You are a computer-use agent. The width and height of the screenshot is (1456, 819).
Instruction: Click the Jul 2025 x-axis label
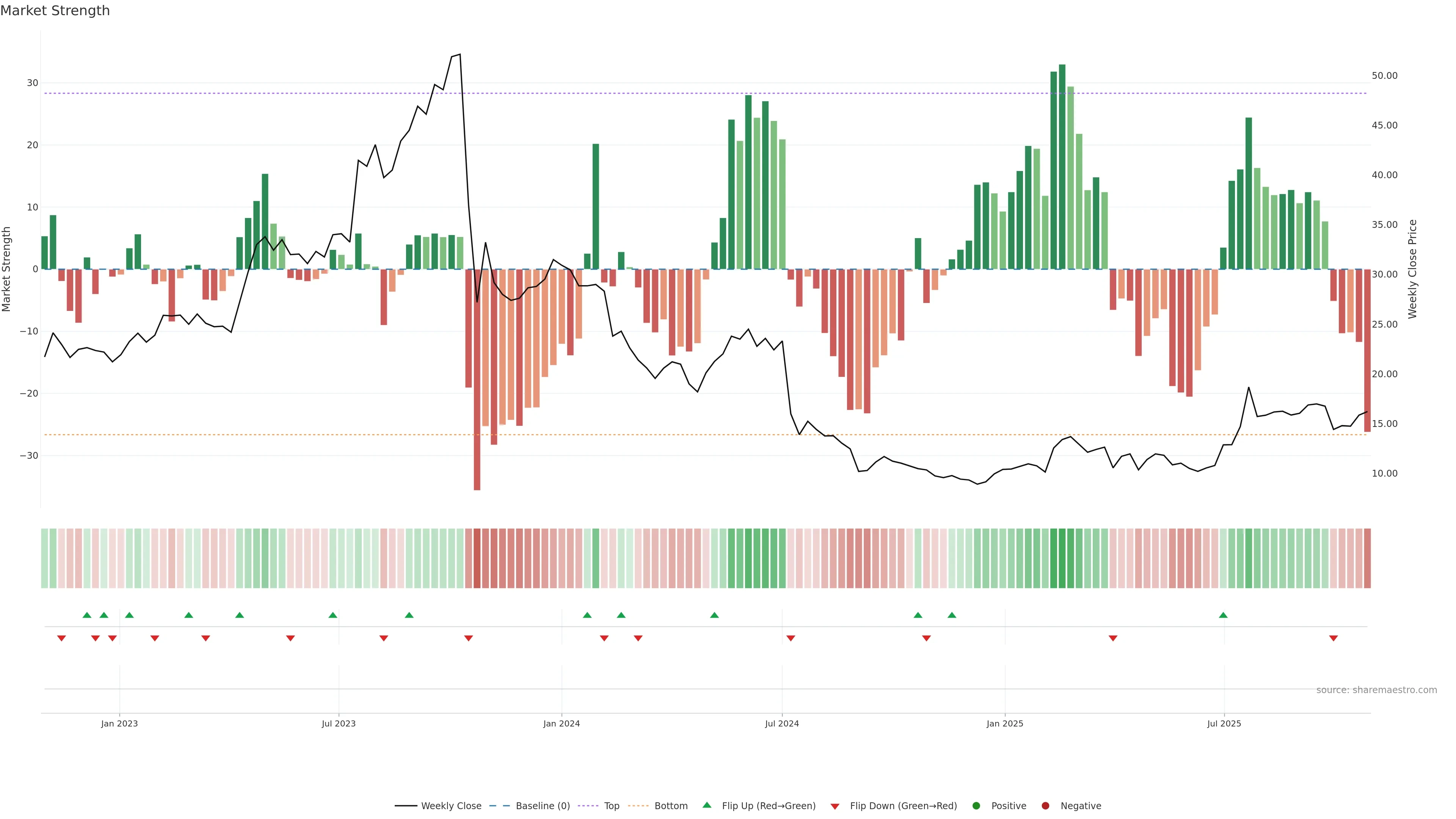tap(1224, 723)
